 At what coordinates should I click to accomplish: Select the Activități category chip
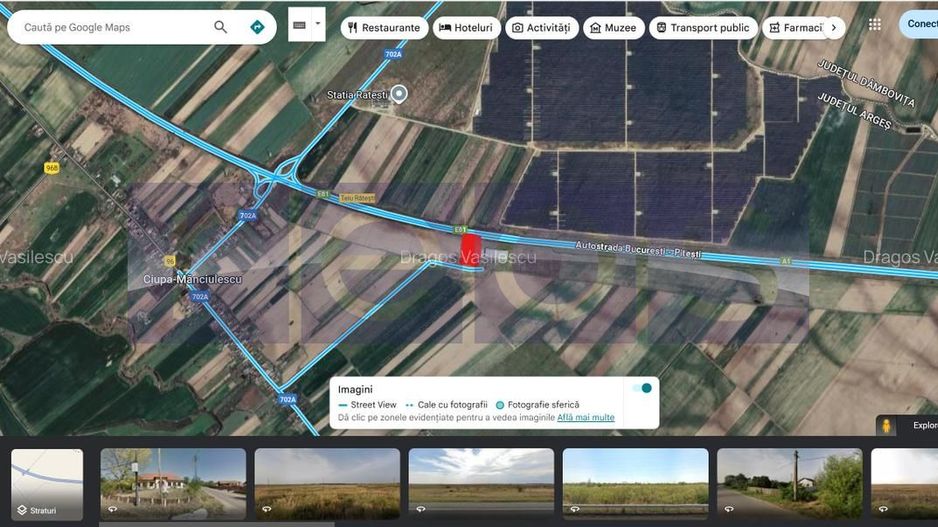point(541,28)
